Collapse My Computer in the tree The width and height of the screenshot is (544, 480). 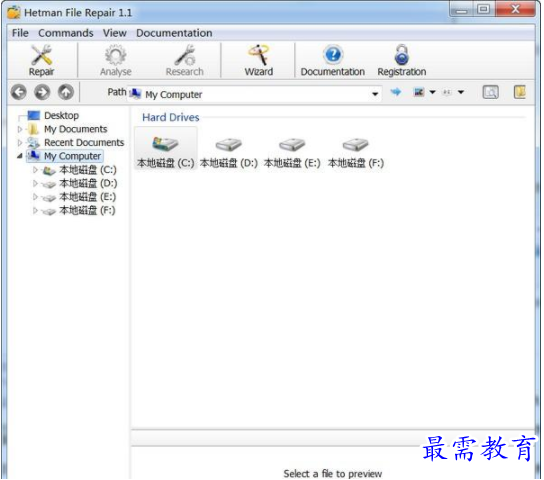[20, 156]
